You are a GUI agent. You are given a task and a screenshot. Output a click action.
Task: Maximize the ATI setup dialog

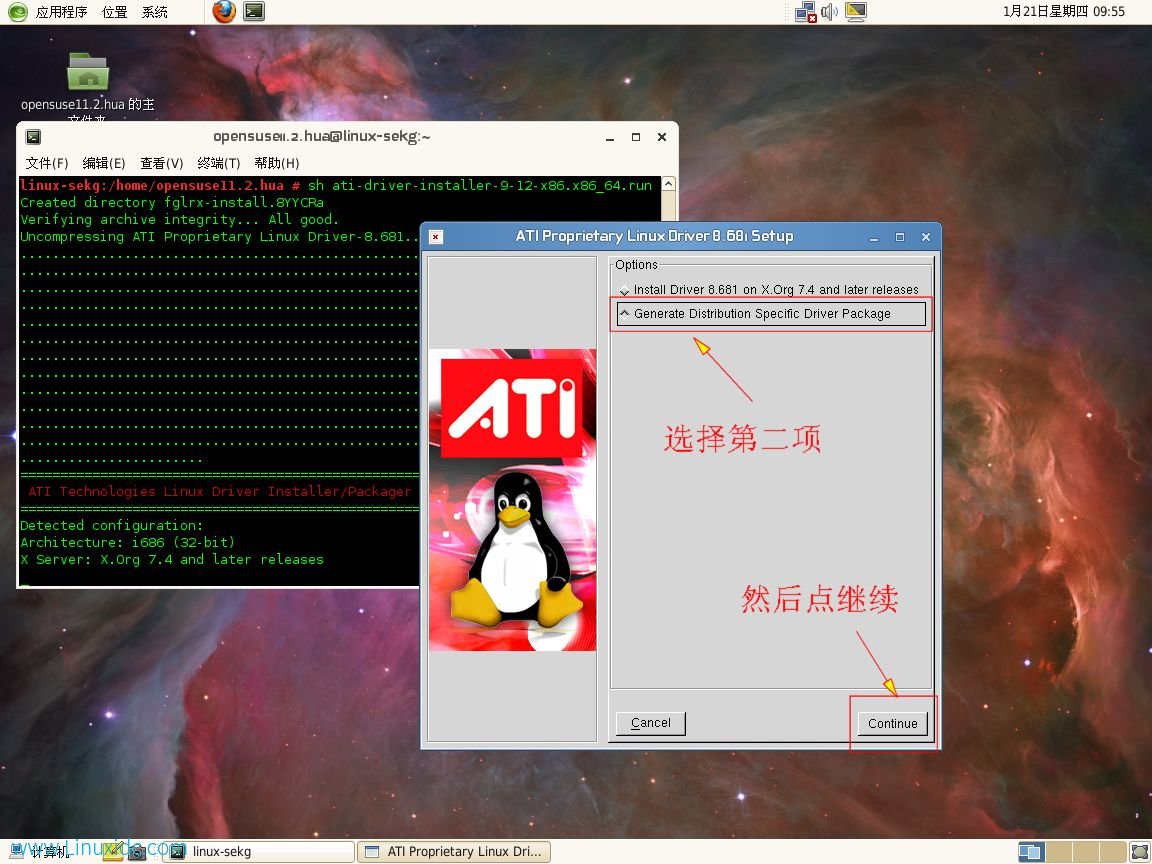click(x=900, y=237)
